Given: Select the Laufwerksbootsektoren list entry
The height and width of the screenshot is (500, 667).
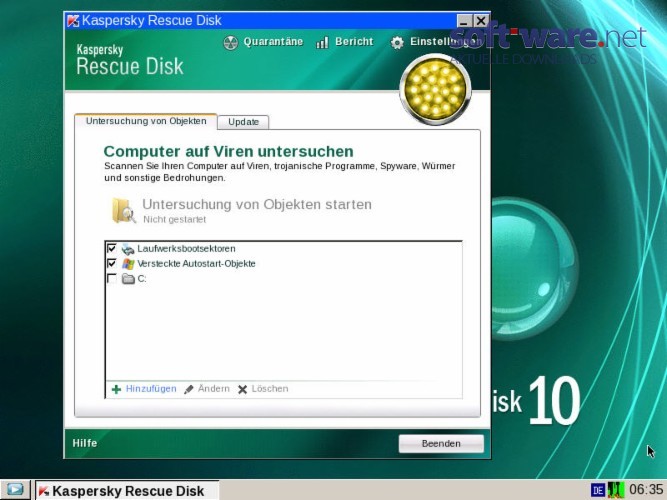Looking at the screenshot, I should (x=186, y=249).
